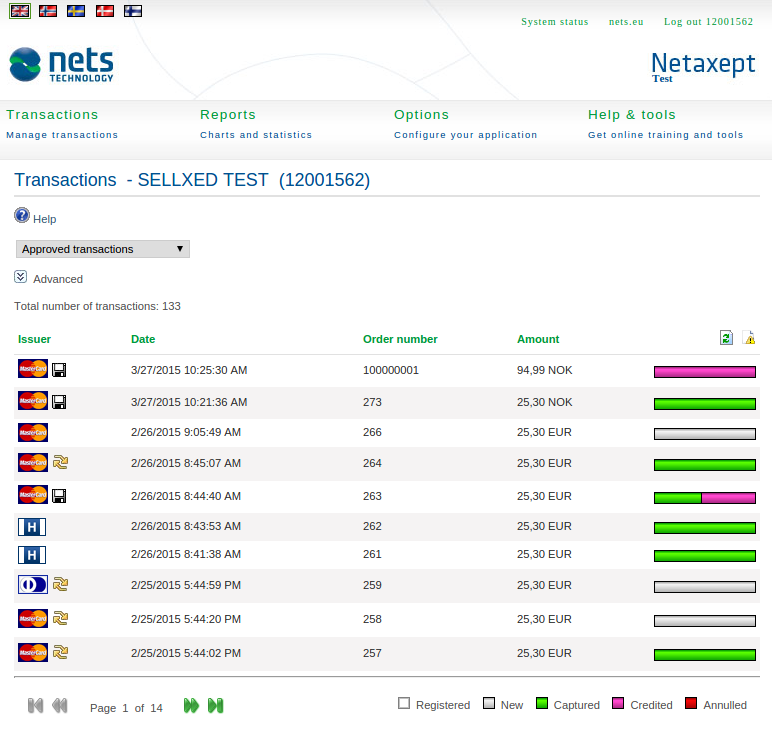Click the Nets Technology logo

tap(62, 64)
